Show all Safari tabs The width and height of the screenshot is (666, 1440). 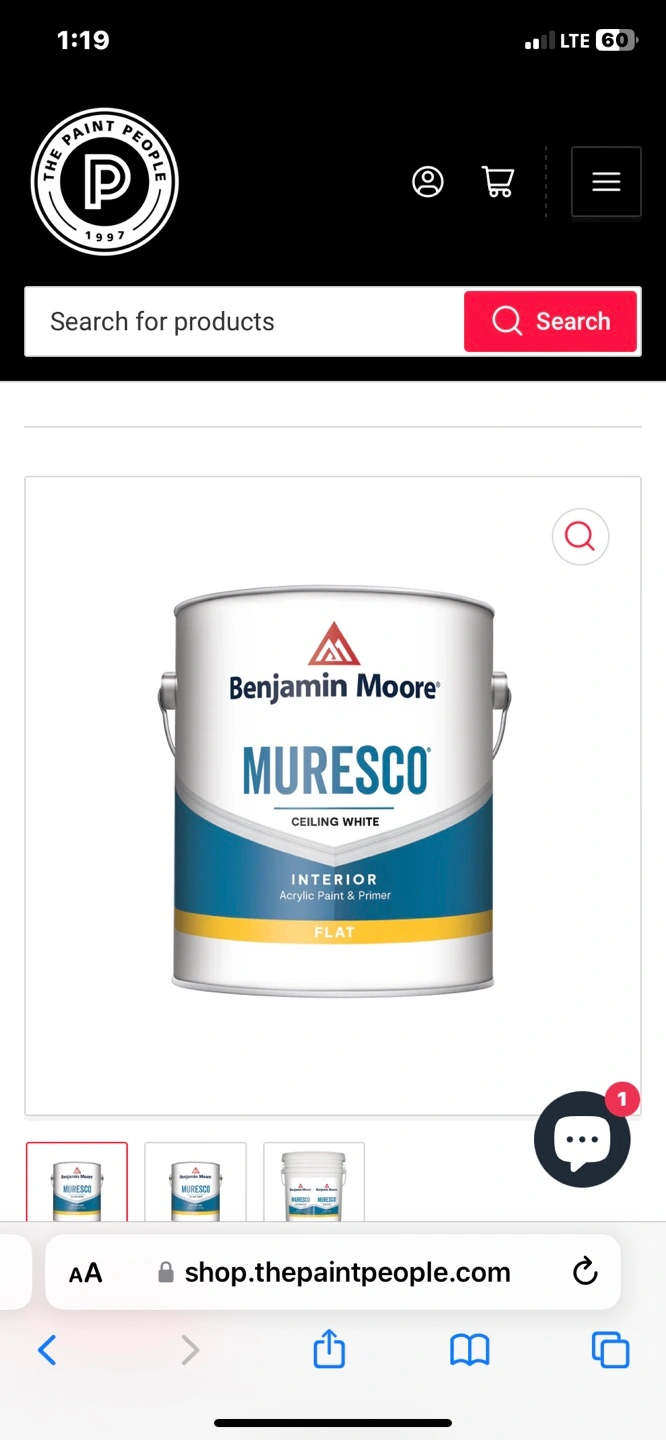pyautogui.click(x=610, y=1350)
